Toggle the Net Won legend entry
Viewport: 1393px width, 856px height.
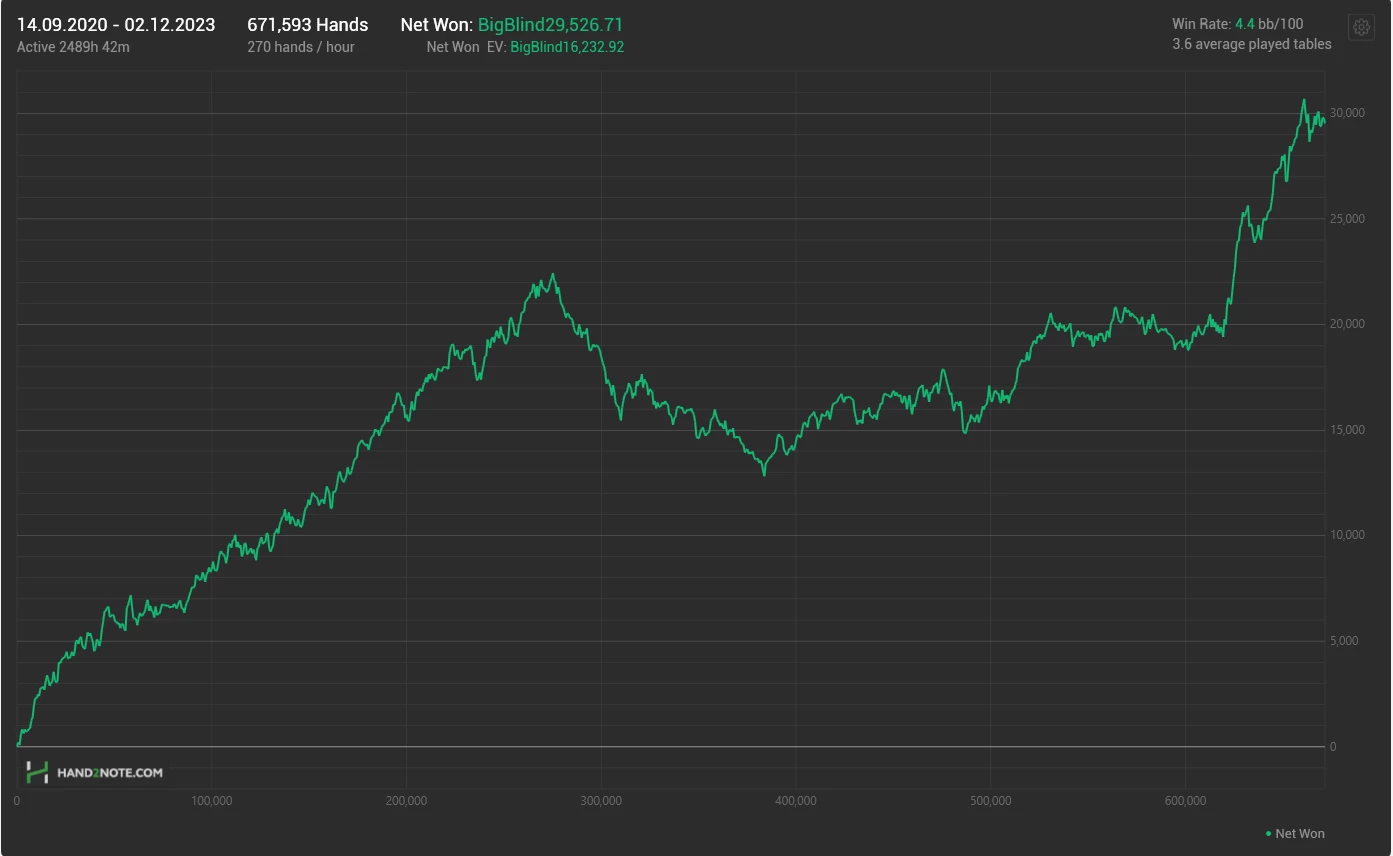coord(1295,833)
